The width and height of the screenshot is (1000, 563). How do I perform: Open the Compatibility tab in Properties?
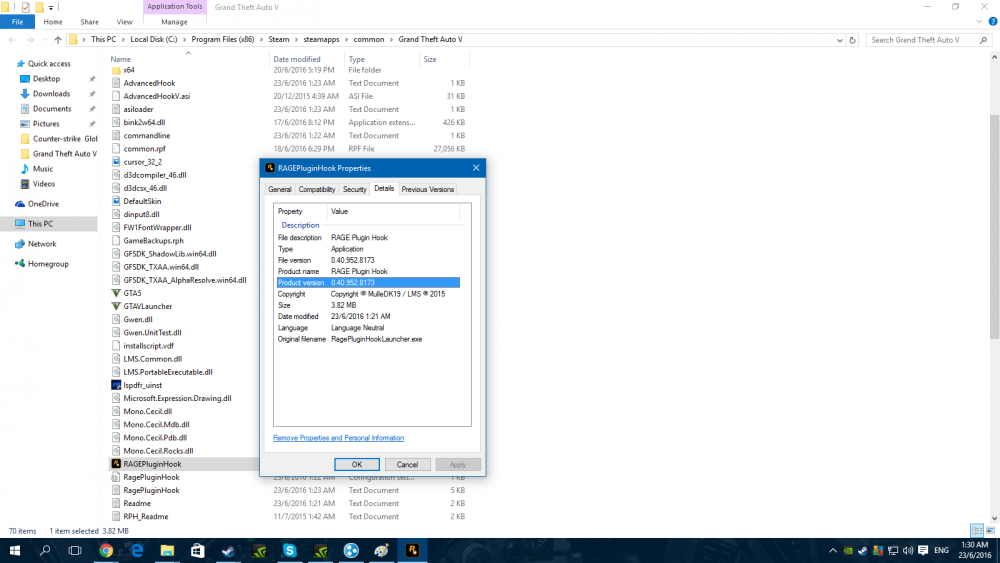tap(316, 189)
